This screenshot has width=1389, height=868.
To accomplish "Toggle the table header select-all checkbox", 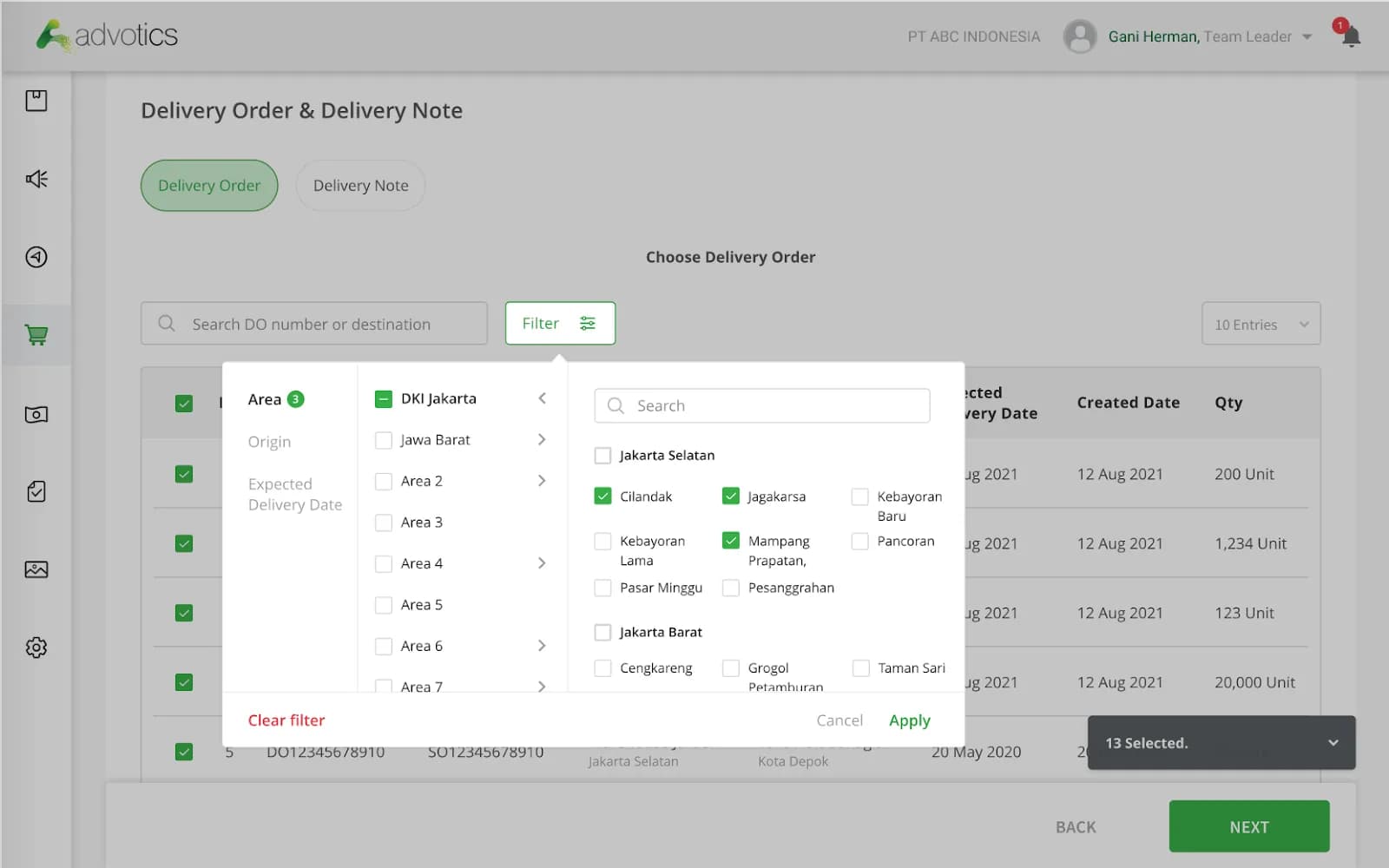I will 184,404.
